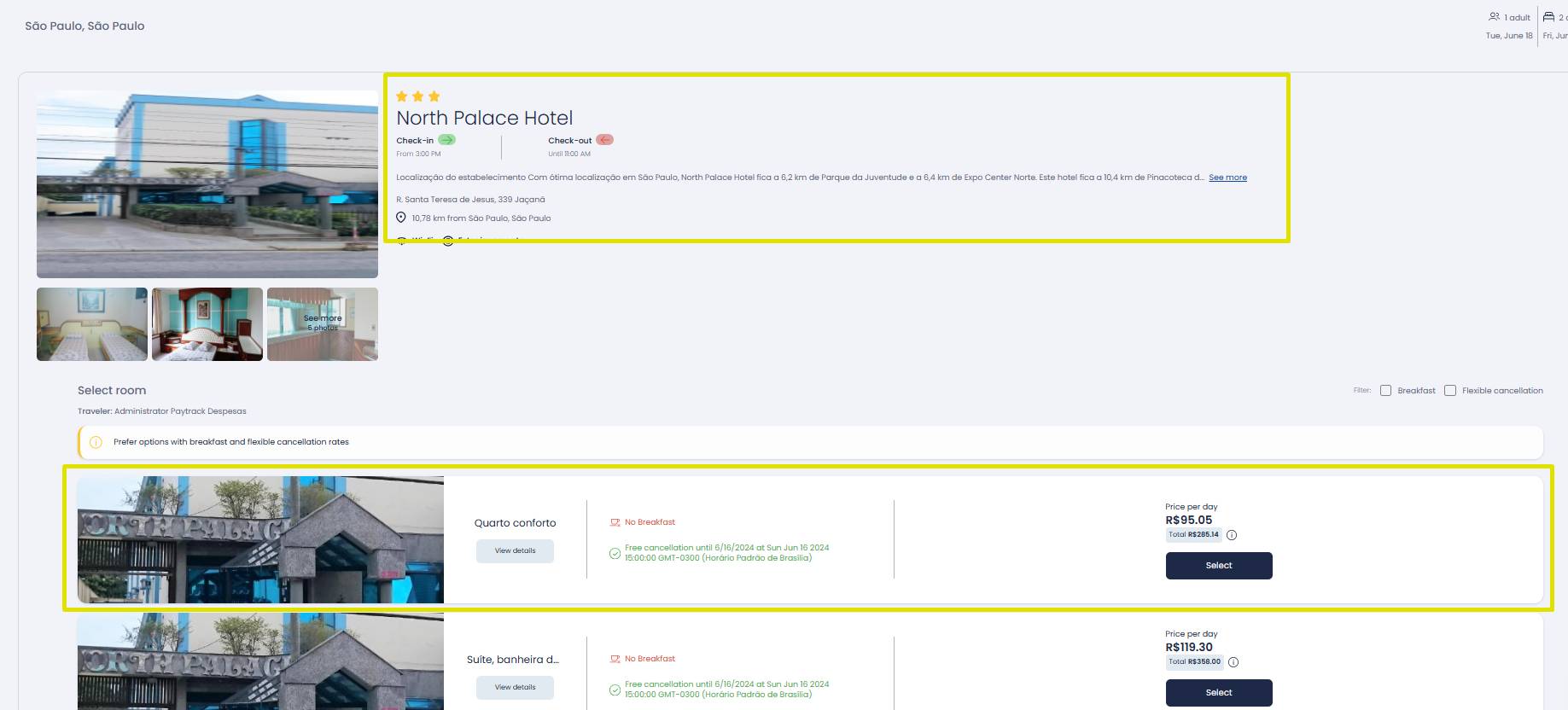The width and height of the screenshot is (1568, 710).
Task: Click the info icon in the prefer options banner
Action: (x=96, y=442)
